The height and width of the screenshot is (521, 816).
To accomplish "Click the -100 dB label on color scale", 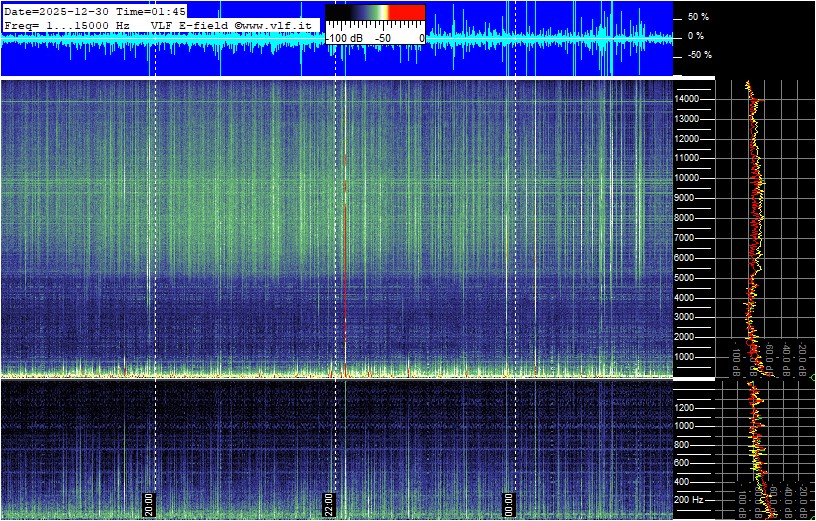I will click(x=345, y=38).
